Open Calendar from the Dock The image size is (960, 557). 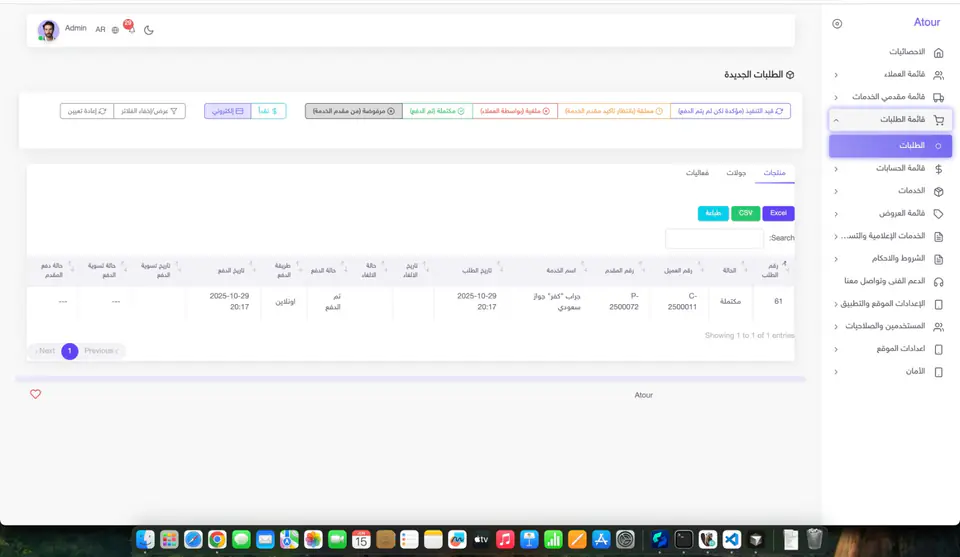pos(361,539)
